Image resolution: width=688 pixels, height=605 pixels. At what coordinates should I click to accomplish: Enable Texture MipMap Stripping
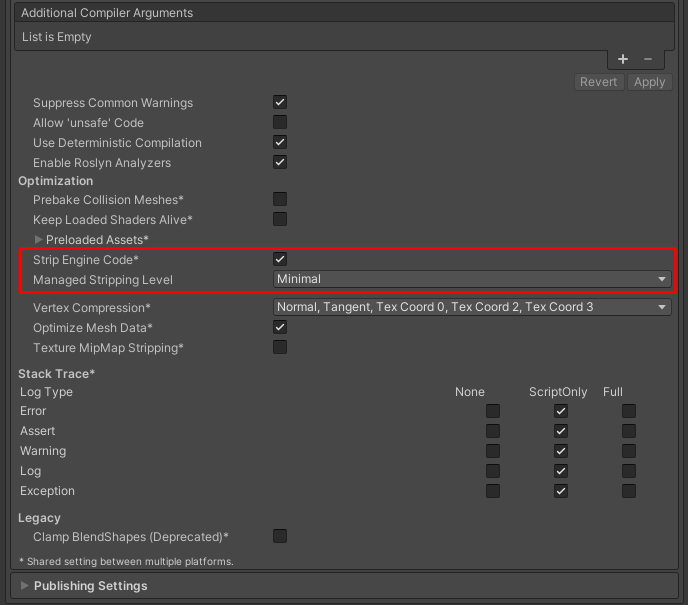click(x=280, y=347)
